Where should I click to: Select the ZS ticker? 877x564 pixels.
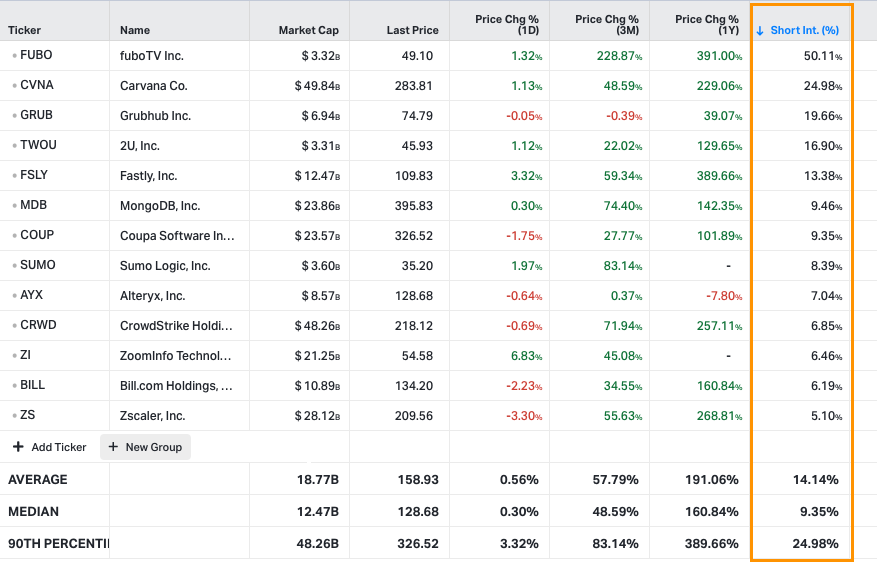pyautogui.click(x=27, y=415)
